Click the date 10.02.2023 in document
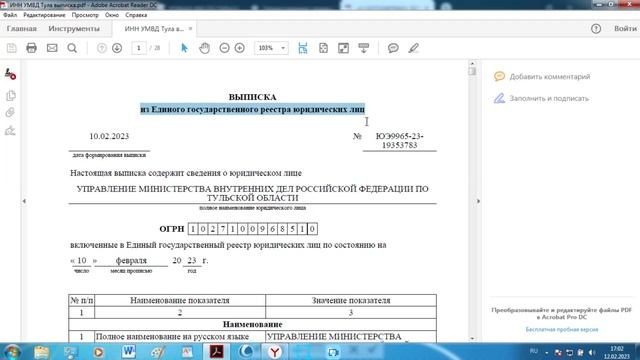This screenshot has width=640, height=360. 109,136
